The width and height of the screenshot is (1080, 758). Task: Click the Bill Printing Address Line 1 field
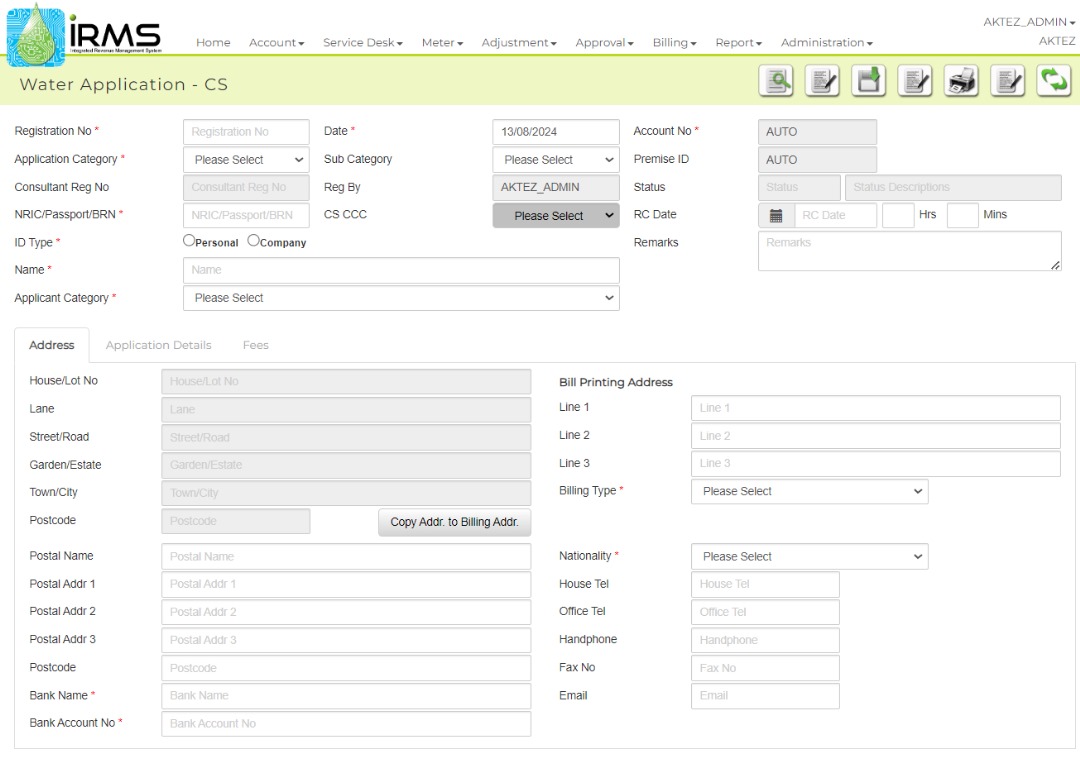[876, 408]
